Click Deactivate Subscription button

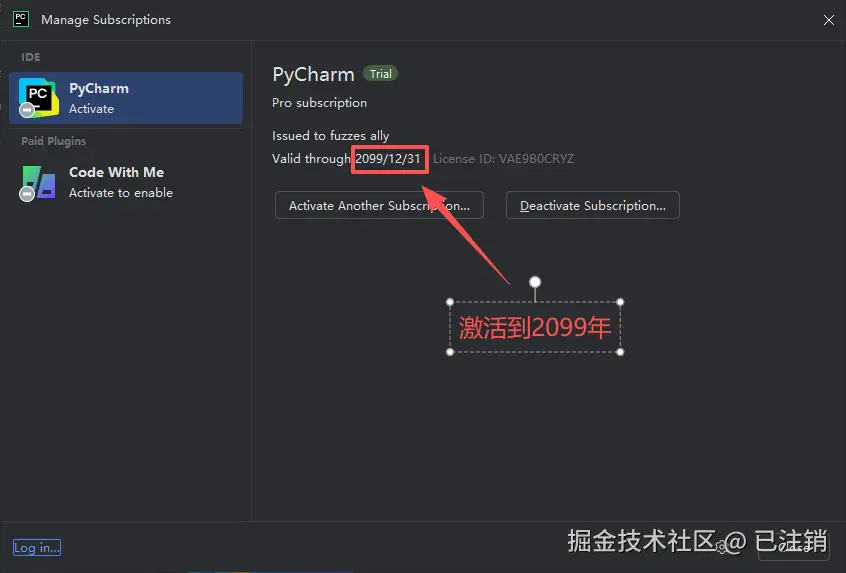[592, 206]
